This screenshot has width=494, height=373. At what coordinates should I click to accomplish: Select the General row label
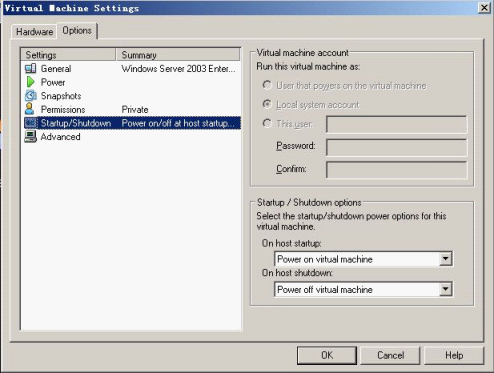point(56,69)
